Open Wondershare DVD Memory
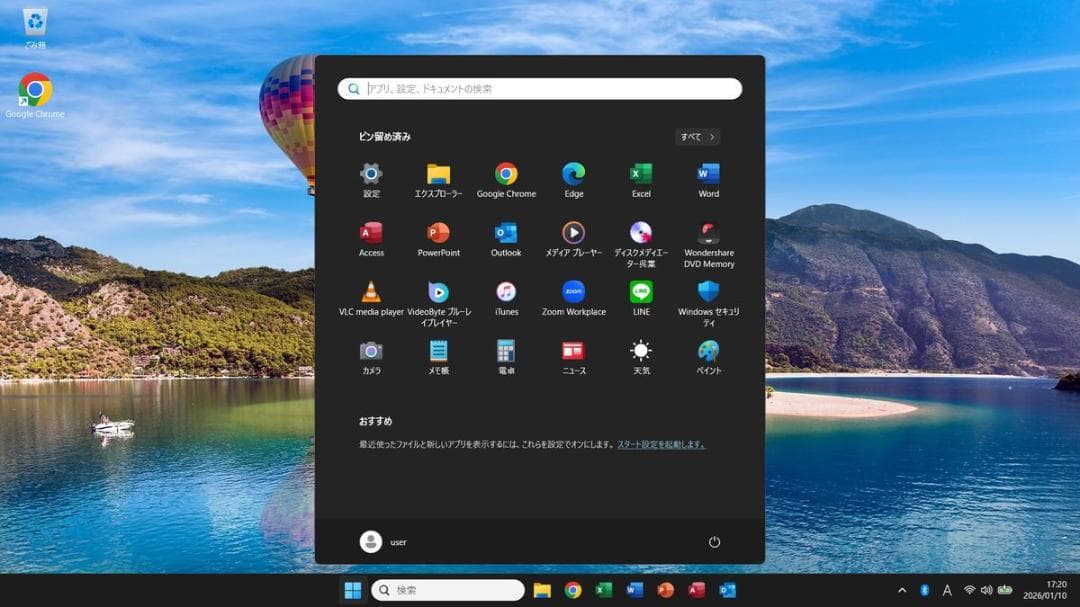The width and height of the screenshot is (1080, 607). click(707, 232)
